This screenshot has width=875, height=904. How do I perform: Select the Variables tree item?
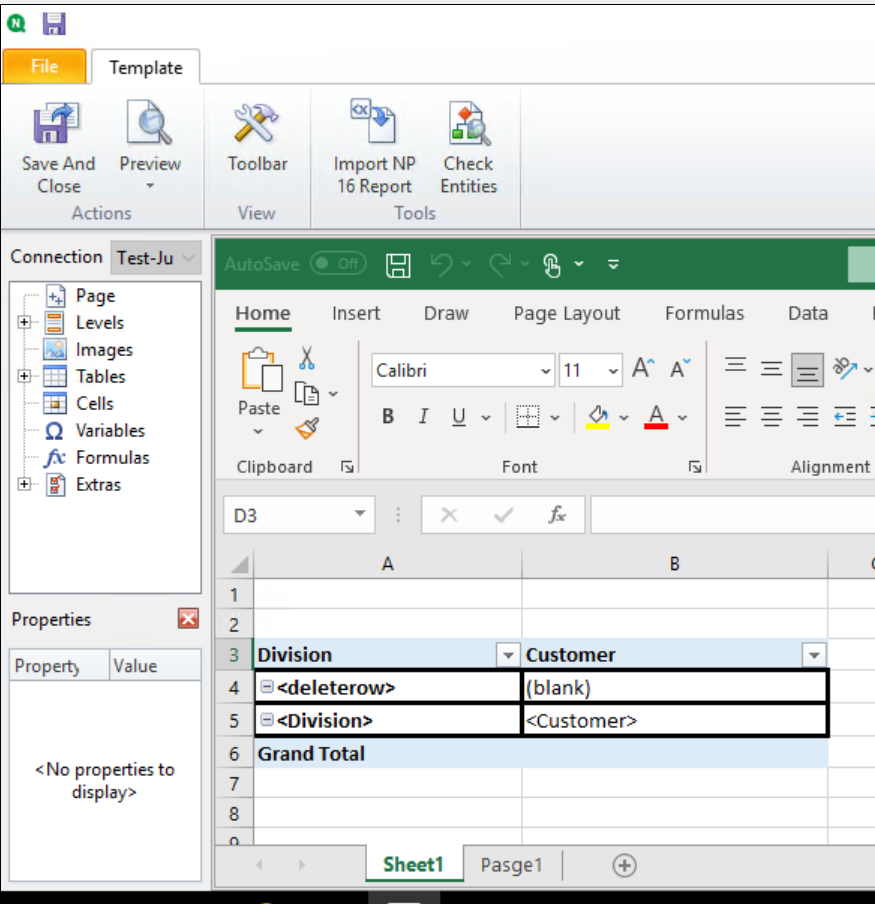click(110, 431)
